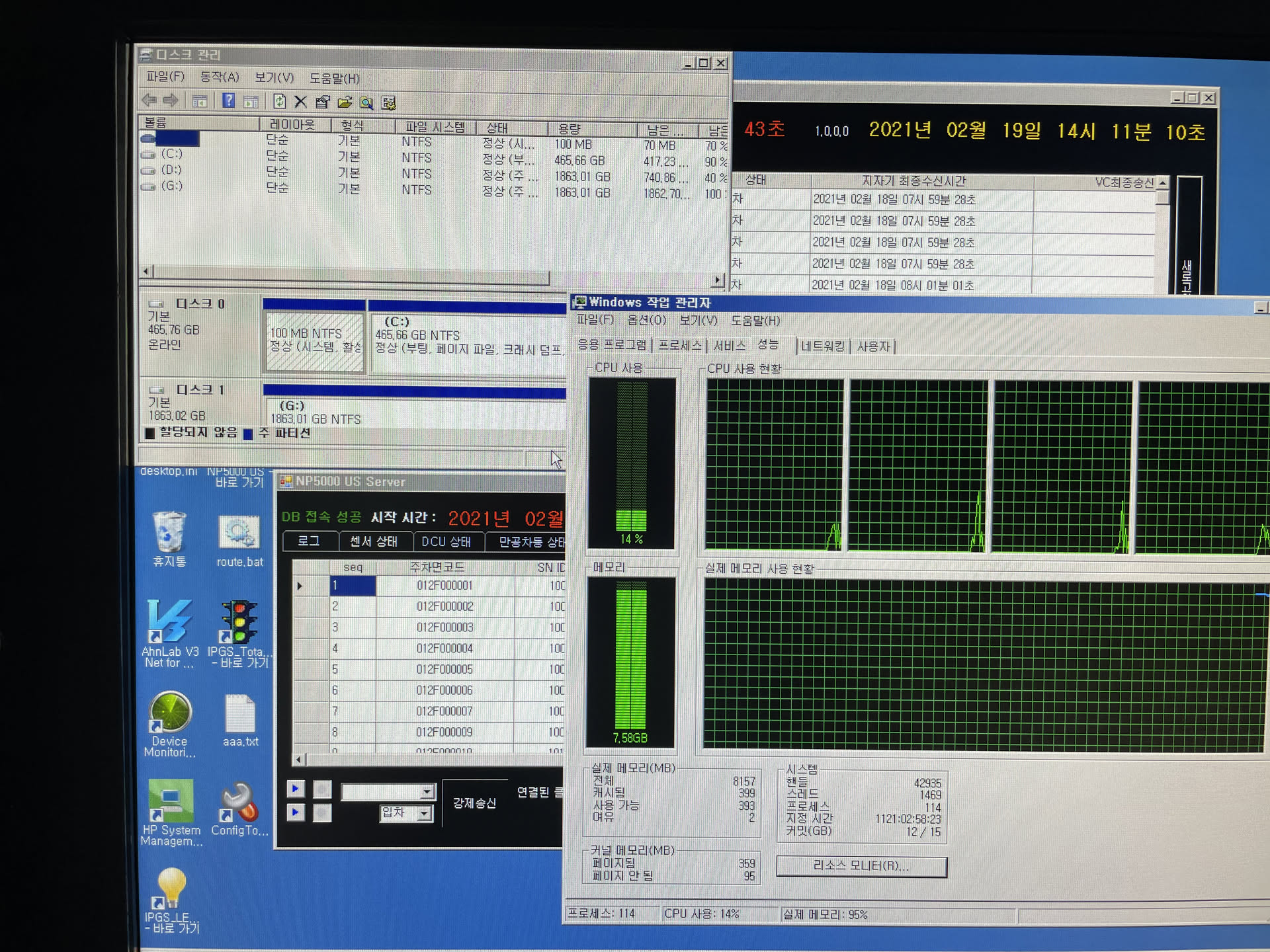Click the magnifier search toolbar icon
1270x952 pixels.
click(x=366, y=102)
